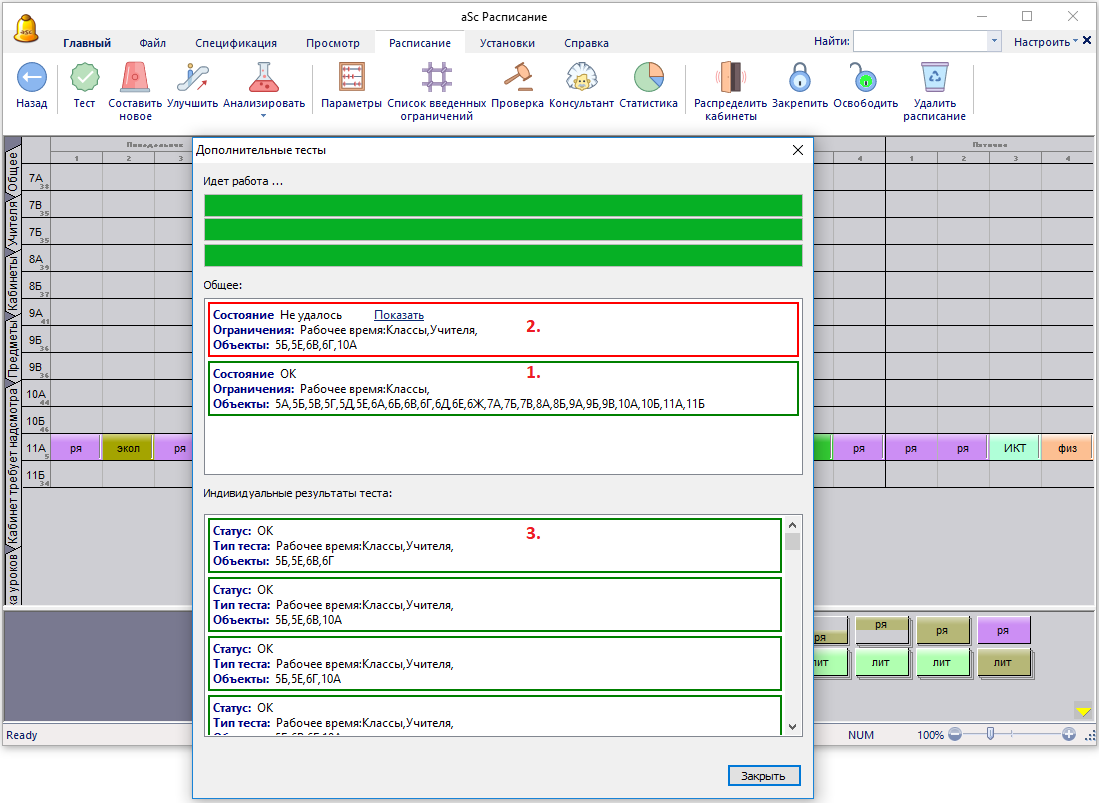The height and width of the screenshot is (803, 1099).
Task: Click the Закрепить padlock icon
Action: (800, 78)
